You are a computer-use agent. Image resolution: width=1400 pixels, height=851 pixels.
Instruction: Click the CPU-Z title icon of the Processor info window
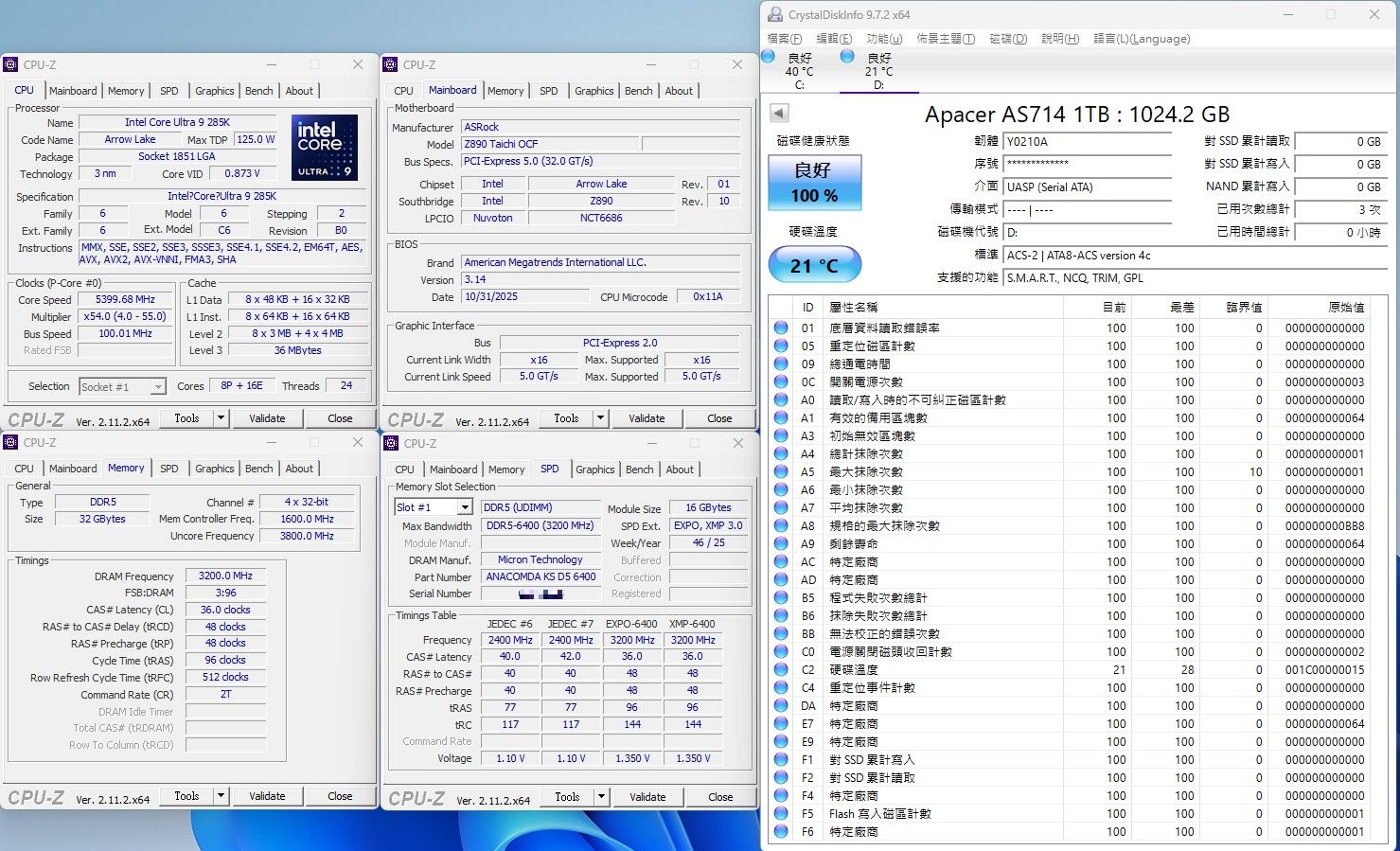pos(10,64)
